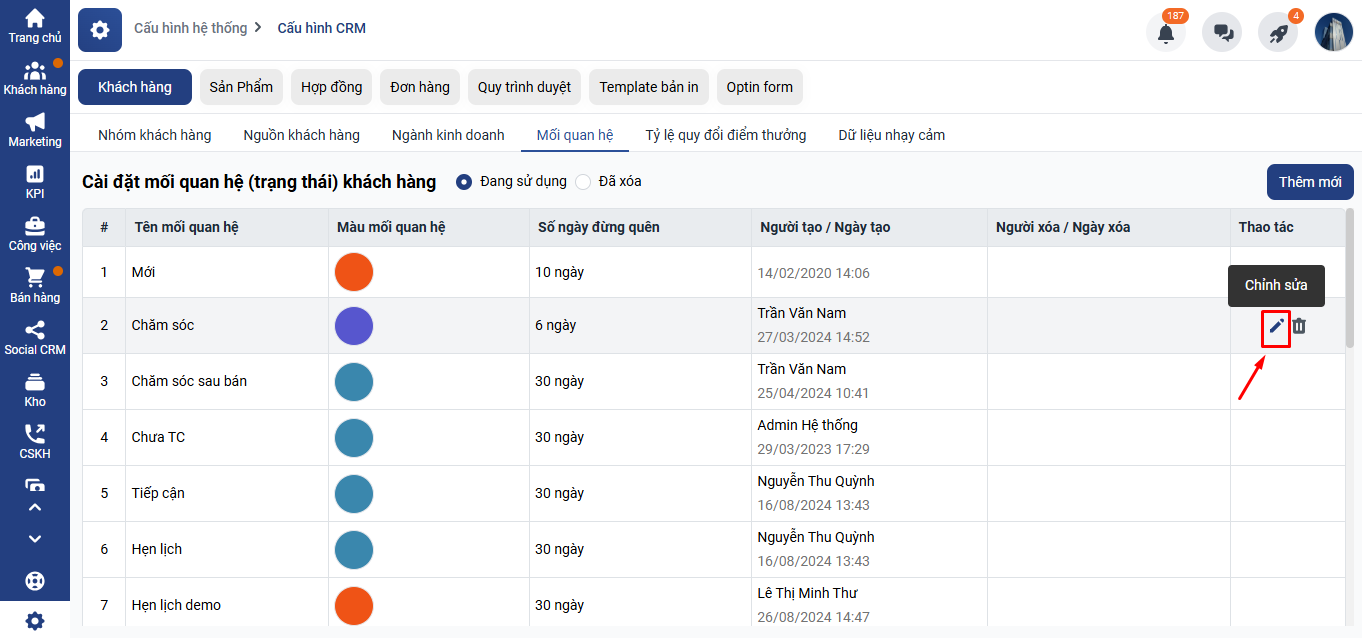Click the notification bell icon
The image size is (1362, 640).
click(x=1166, y=32)
